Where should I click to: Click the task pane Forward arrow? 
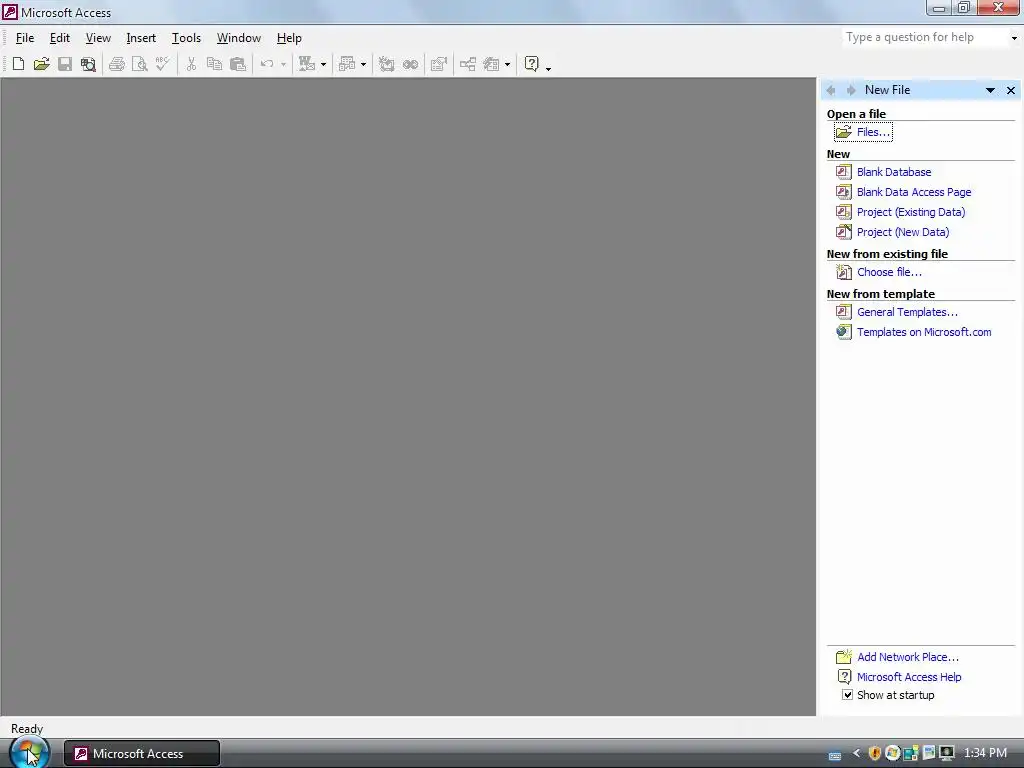[x=850, y=90]
